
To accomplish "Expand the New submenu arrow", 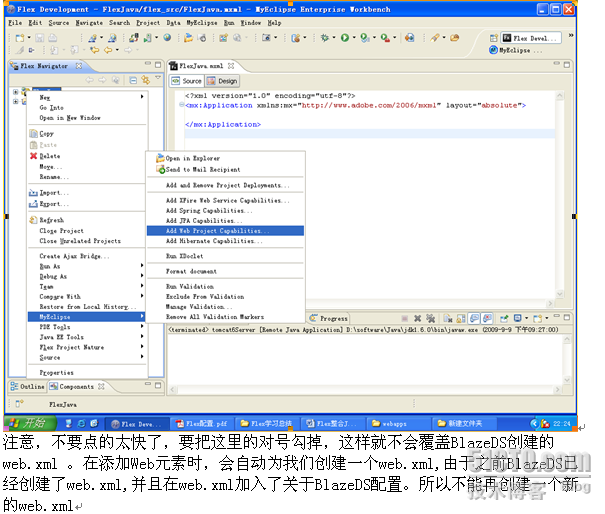I will (x=142, y=97).
